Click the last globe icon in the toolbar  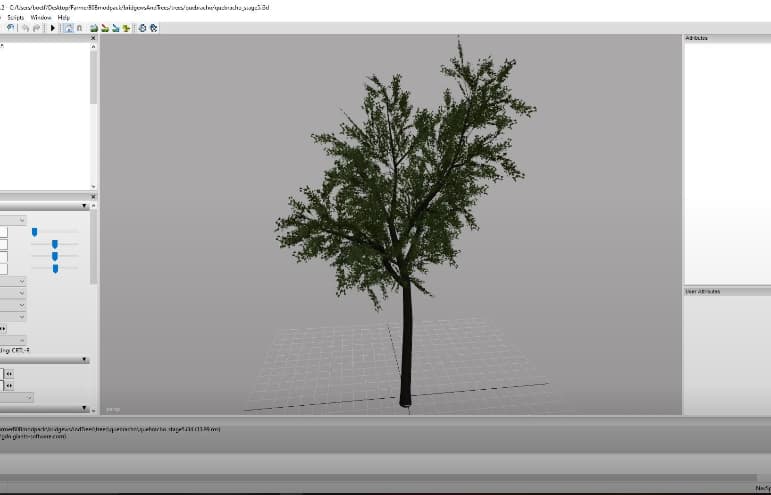[154, 28]
